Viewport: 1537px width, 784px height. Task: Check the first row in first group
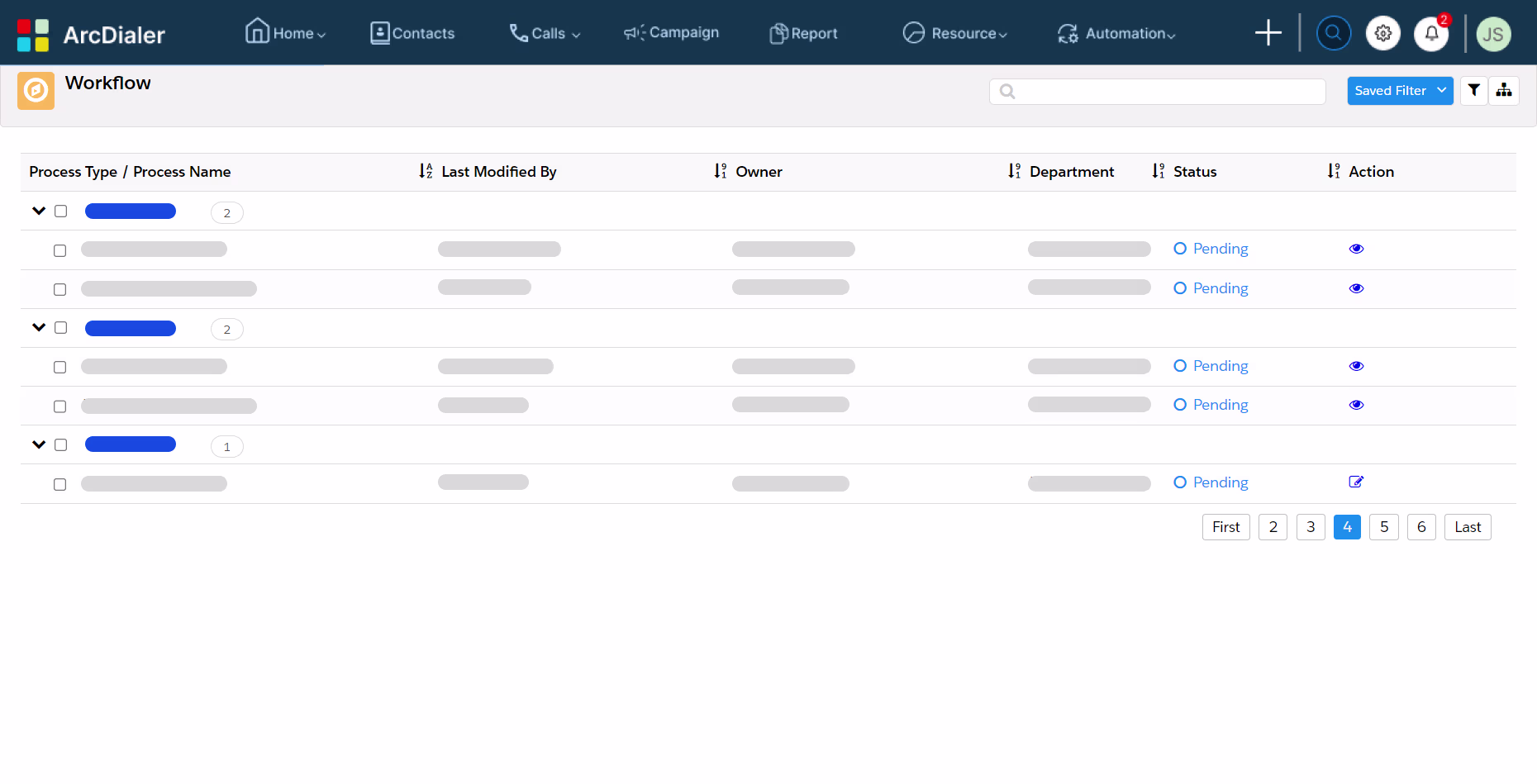pyautogui.click(x=59, y=250)
